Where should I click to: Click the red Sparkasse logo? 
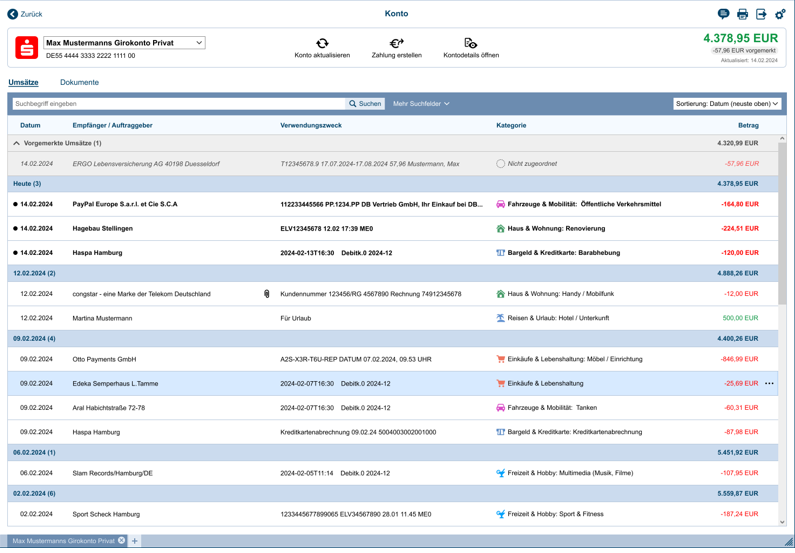point(26,48)
